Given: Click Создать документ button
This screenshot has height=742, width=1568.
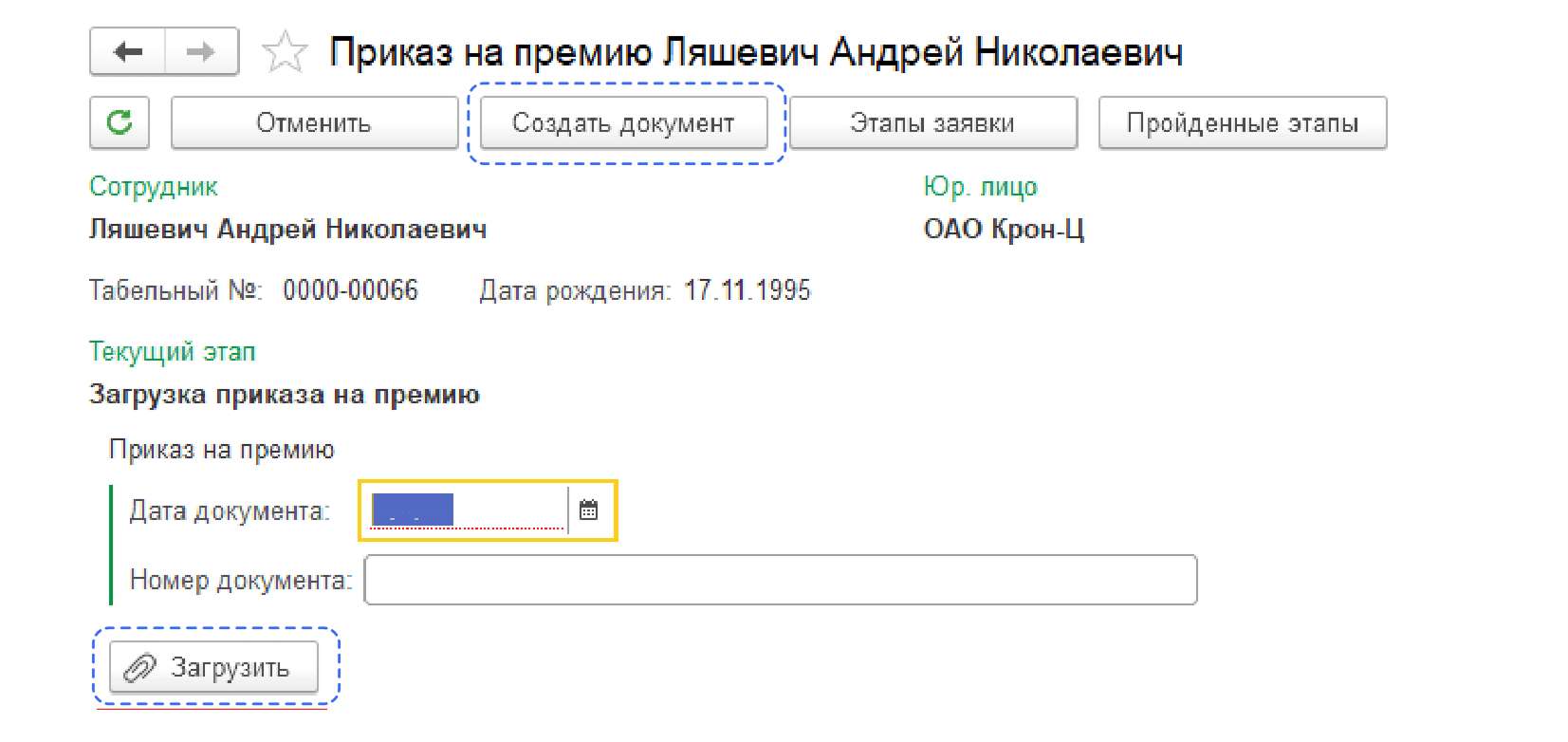Looking at the screenshot, I should pos(623,123).
